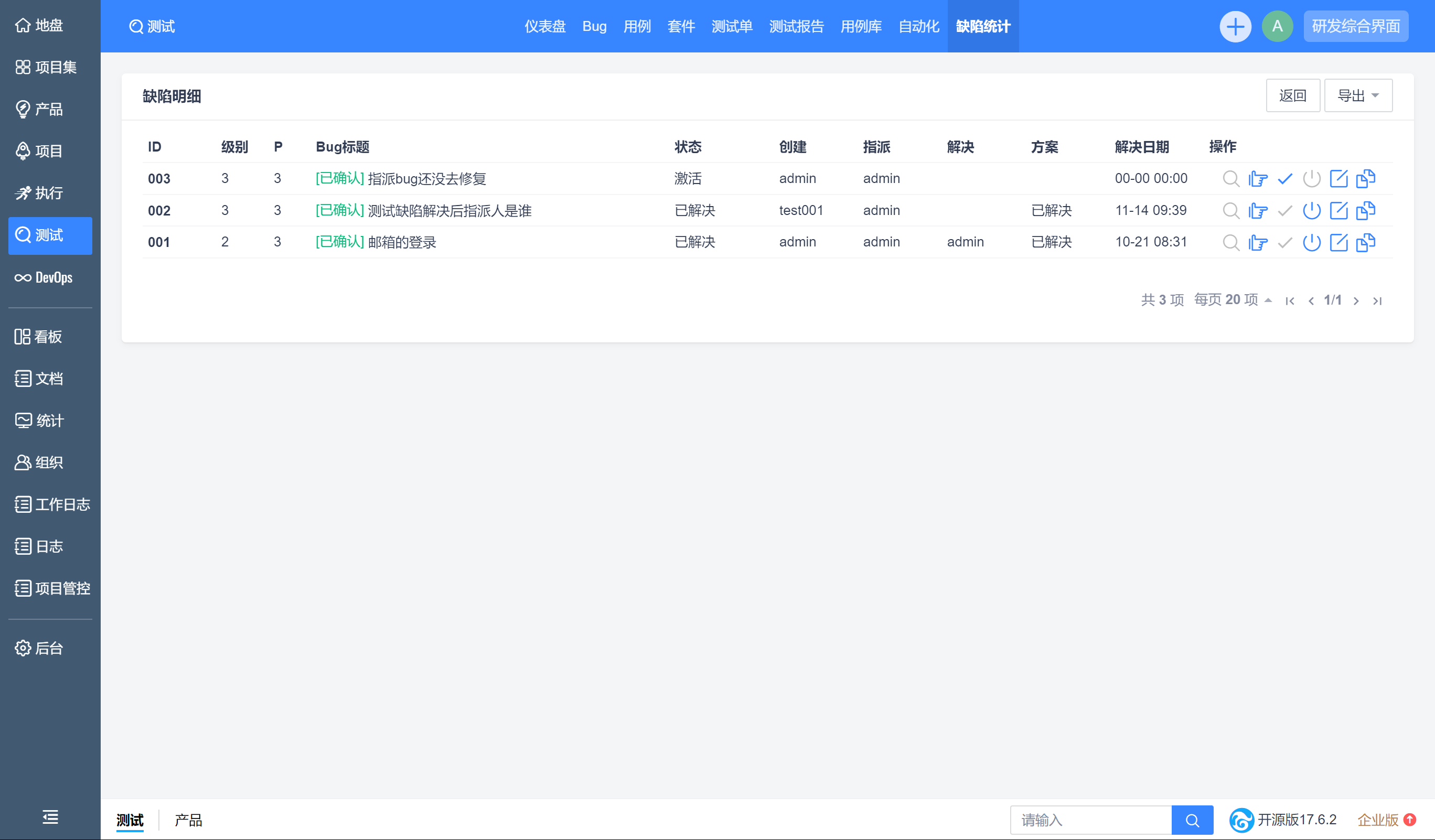Viewport: 1435px width, 840px height.
Task: Go to next page arrow
Action: click(x=1356, y=300)
